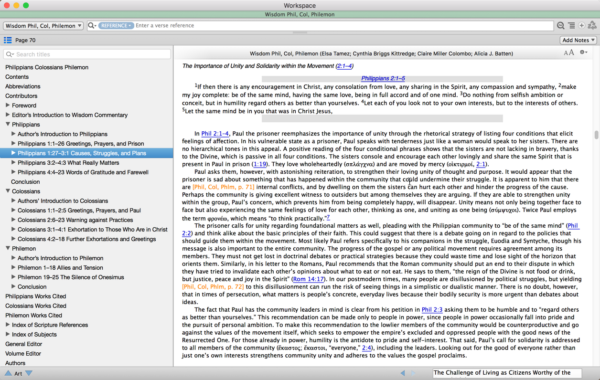Click the down arrow next to Art

[29, 373]
